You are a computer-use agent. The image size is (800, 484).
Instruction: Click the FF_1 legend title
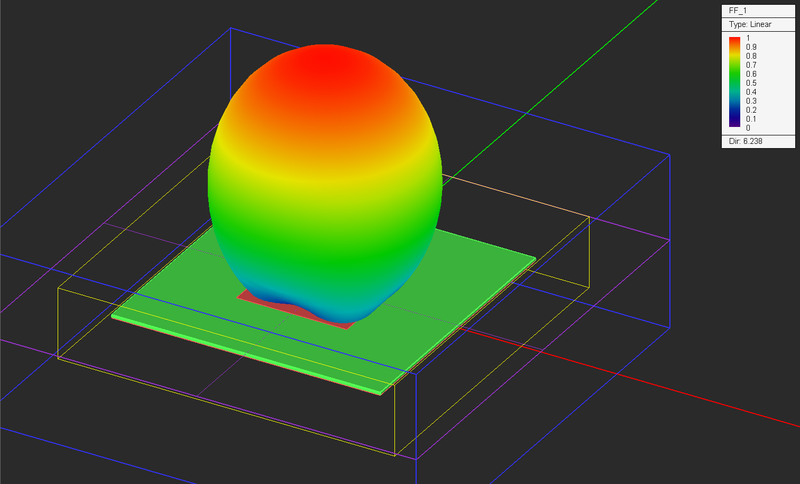738,11
